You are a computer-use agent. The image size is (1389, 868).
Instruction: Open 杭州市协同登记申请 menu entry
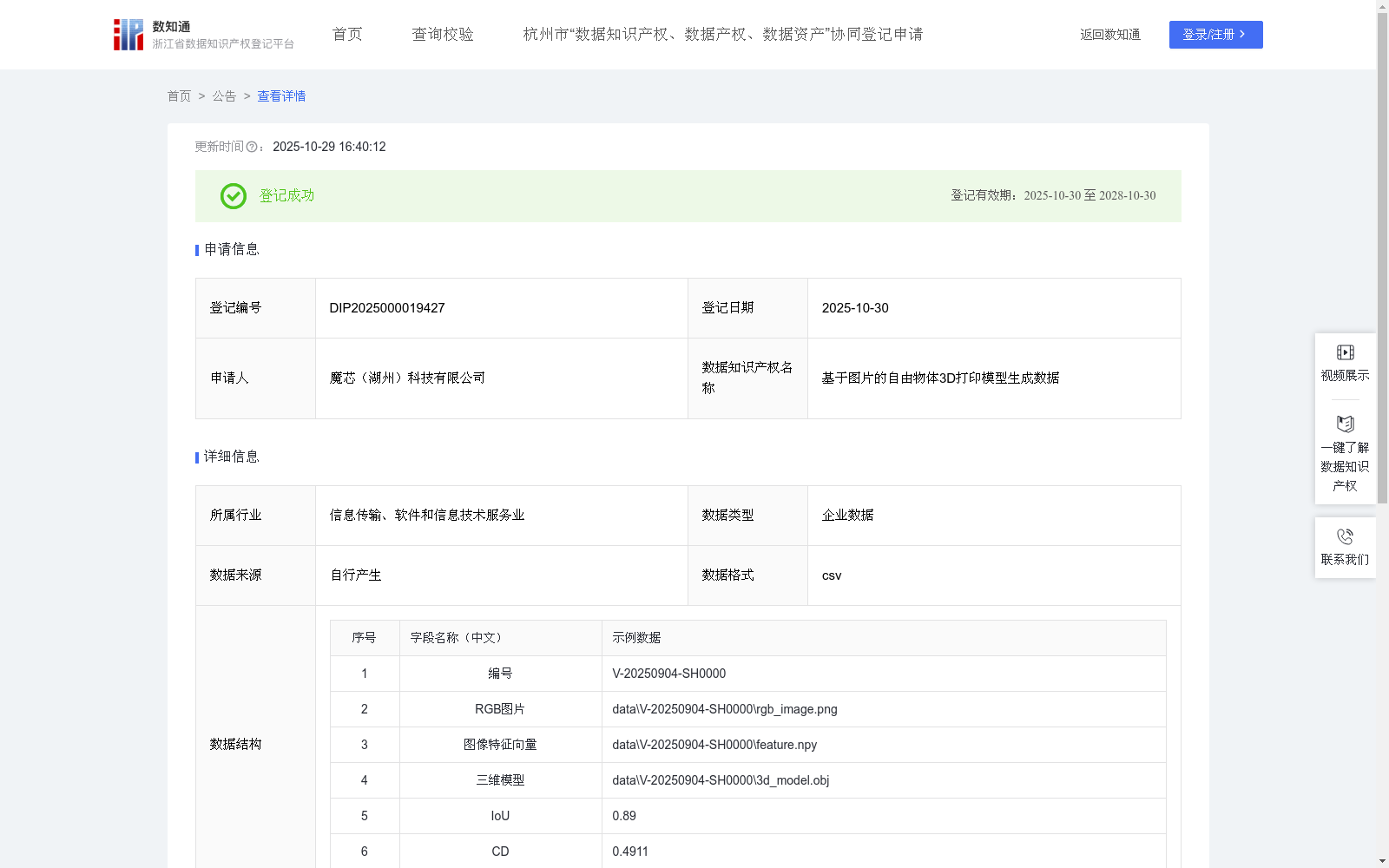[x=722, y=35]
